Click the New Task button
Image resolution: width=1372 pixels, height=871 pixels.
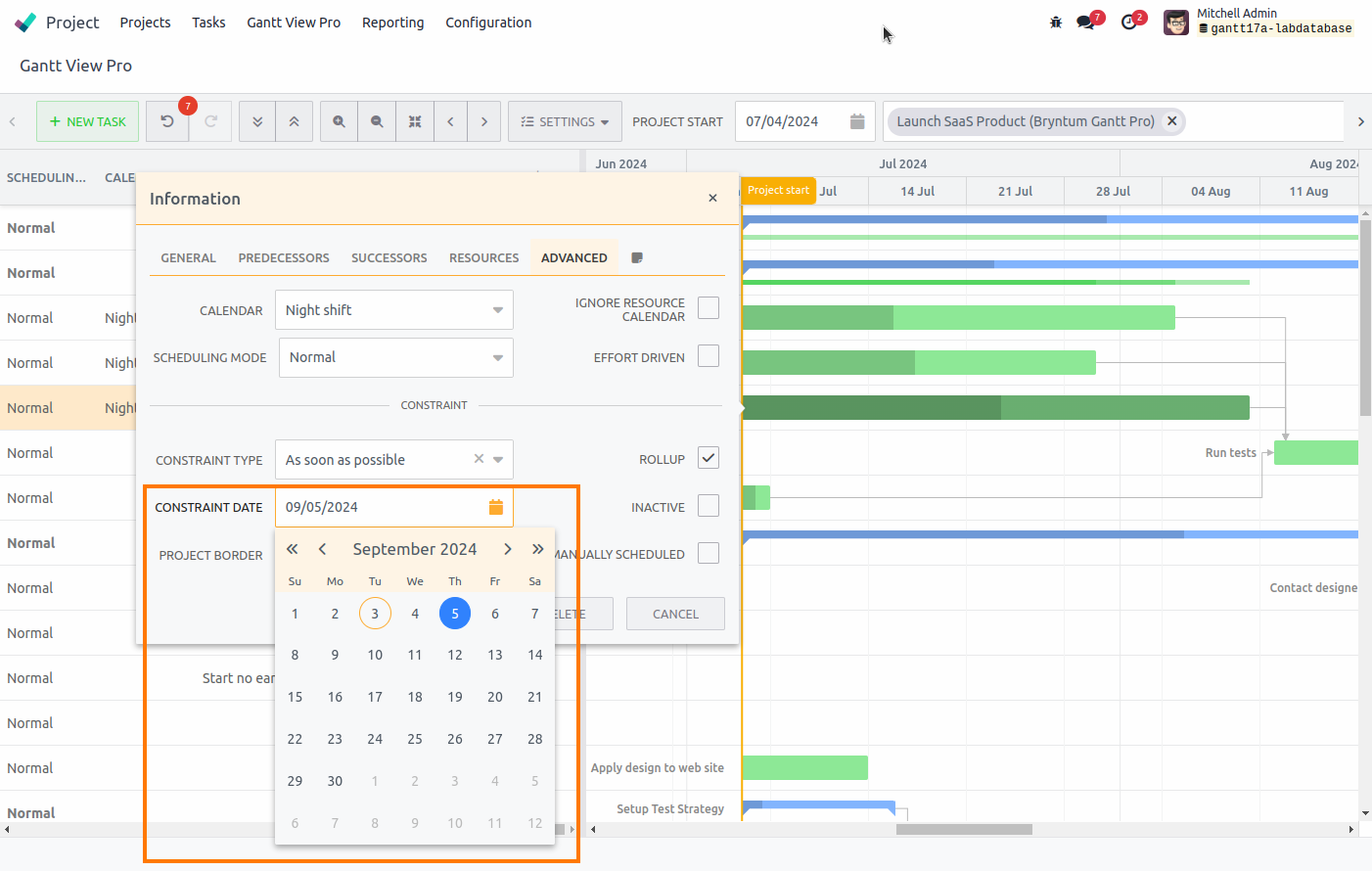click(87, 121)
